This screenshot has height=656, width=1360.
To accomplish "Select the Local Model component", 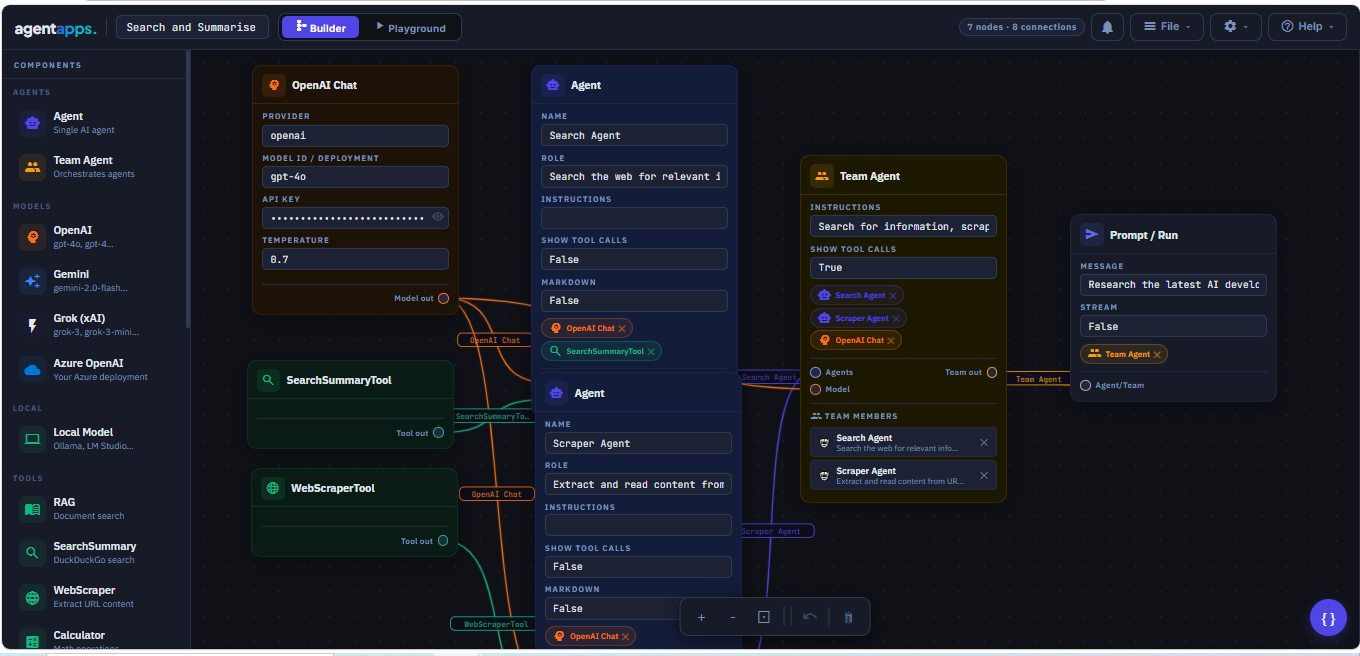I will point(94,439).
